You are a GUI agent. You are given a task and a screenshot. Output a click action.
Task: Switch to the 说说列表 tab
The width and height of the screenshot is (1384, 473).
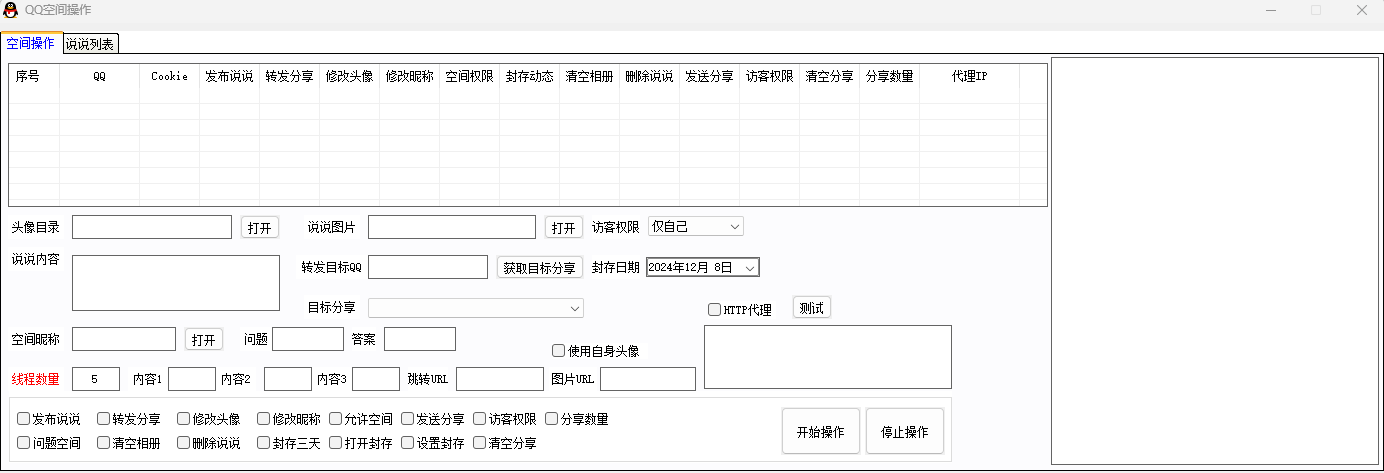pos(90,44)
